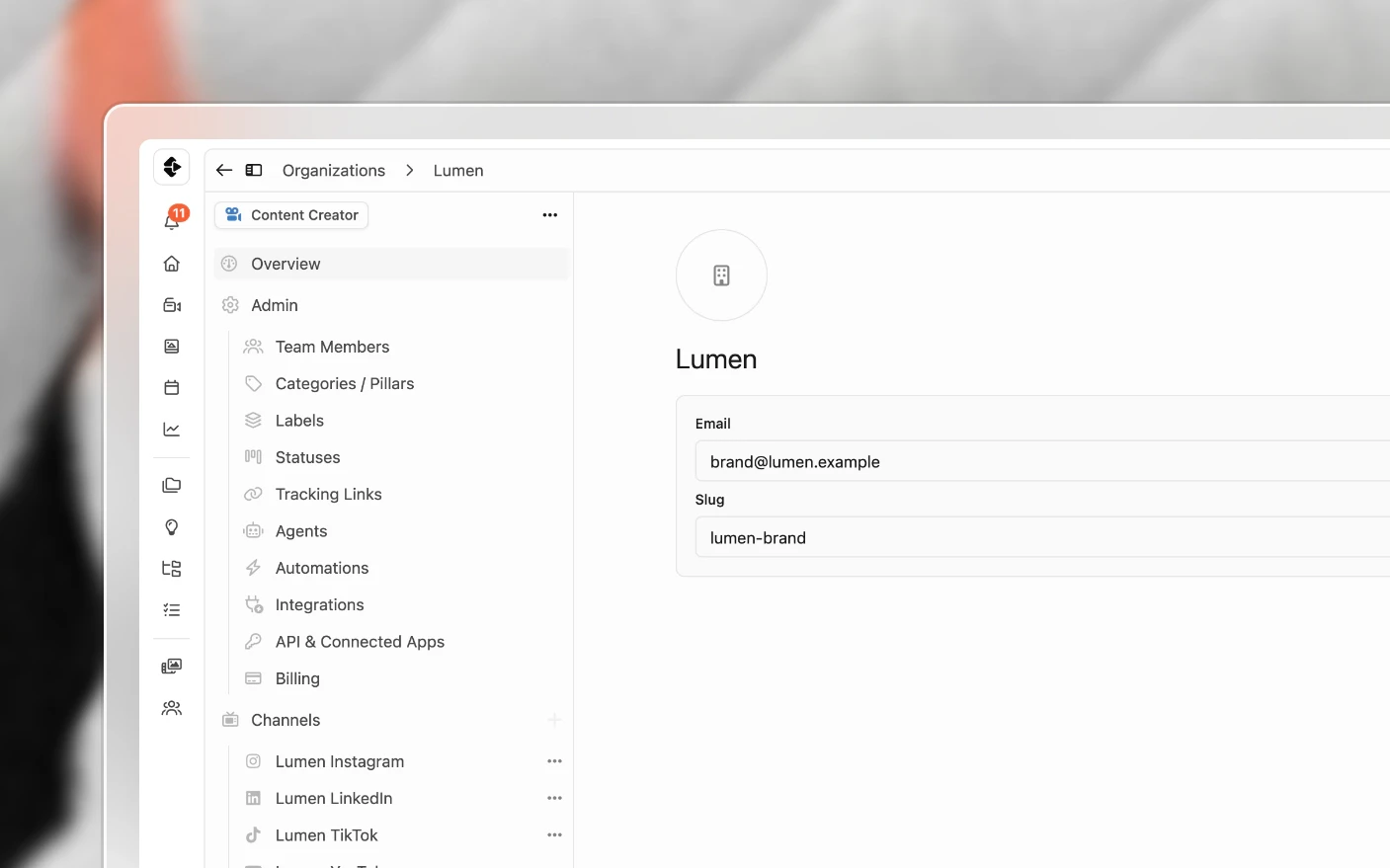Toggle the sidebar panel icon
Screen dimensions: 1390x868
254,170
